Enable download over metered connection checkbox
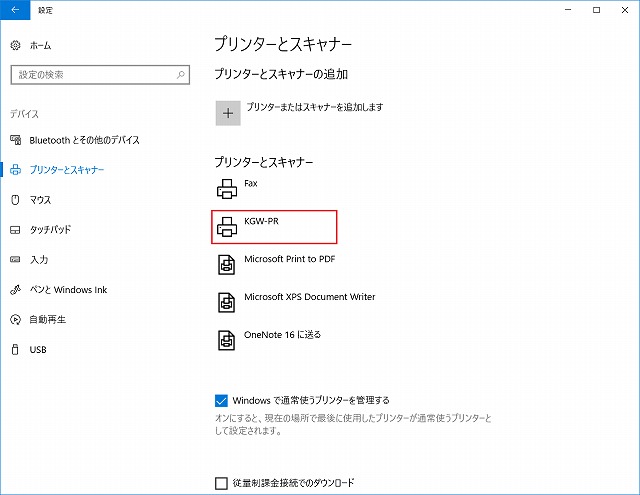640x495 pixels. point(222,483)
